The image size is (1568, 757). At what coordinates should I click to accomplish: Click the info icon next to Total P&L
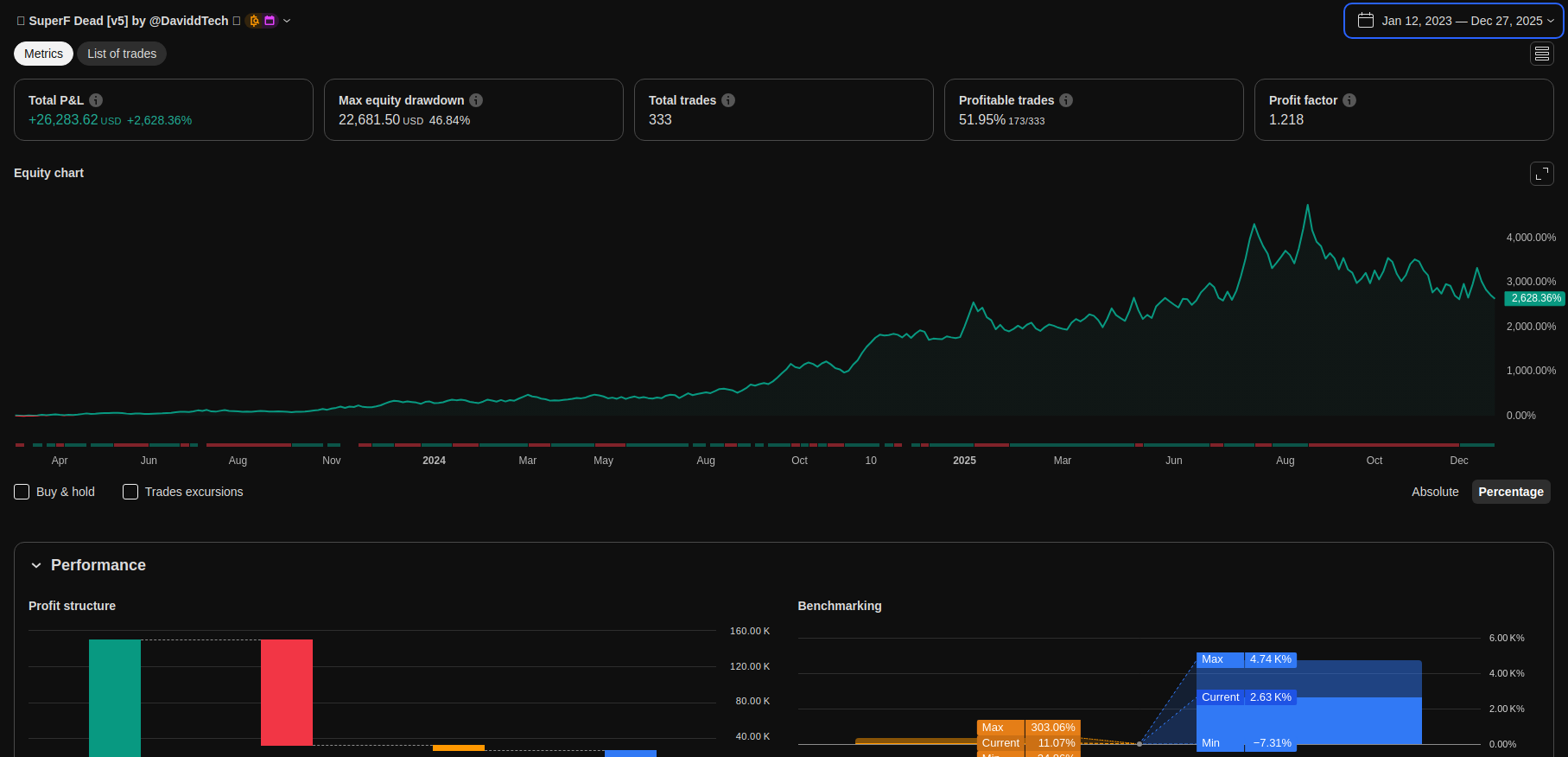coord(96,100)
